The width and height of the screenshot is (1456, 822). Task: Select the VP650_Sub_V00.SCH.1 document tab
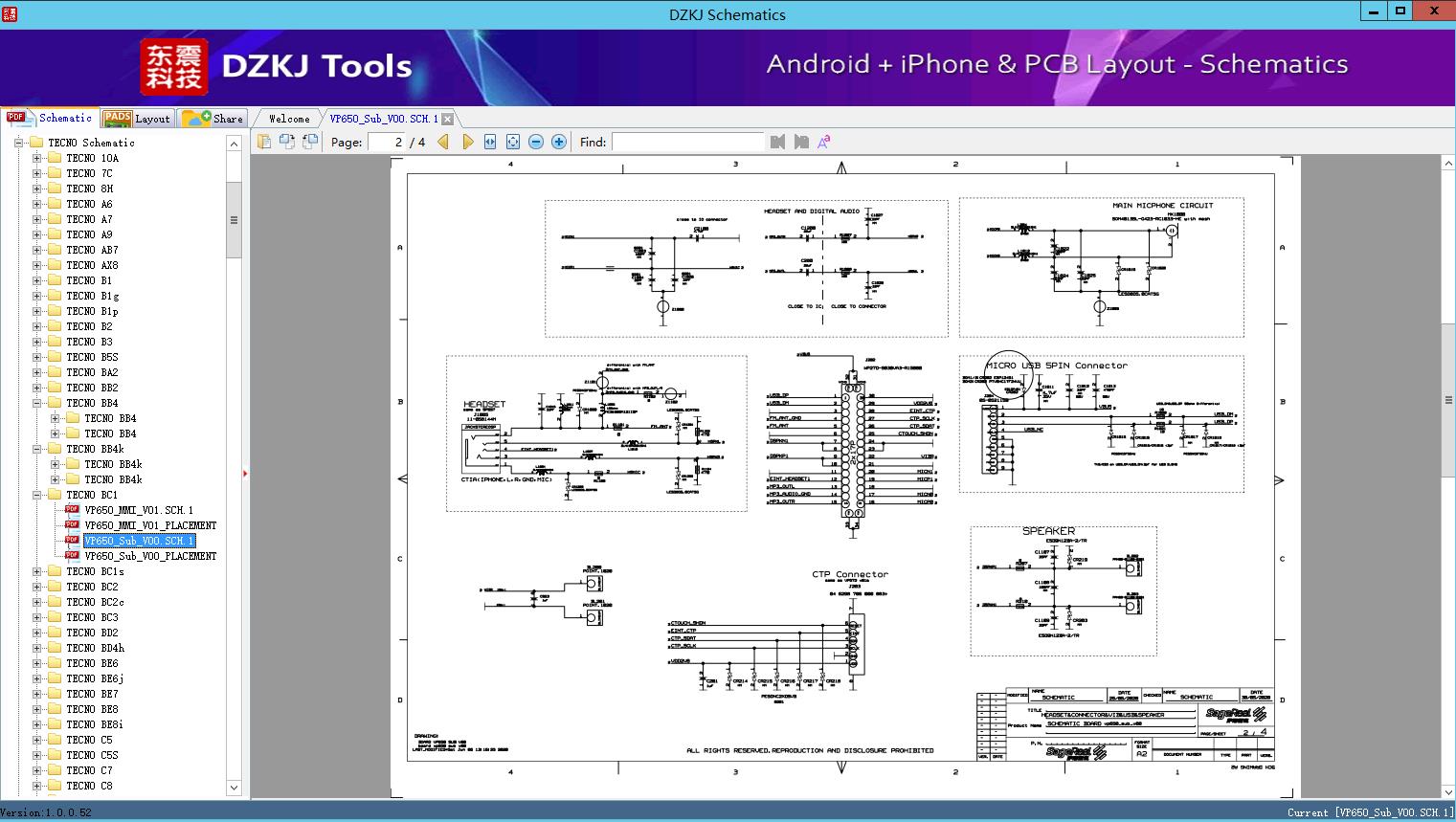pos(384,119)
